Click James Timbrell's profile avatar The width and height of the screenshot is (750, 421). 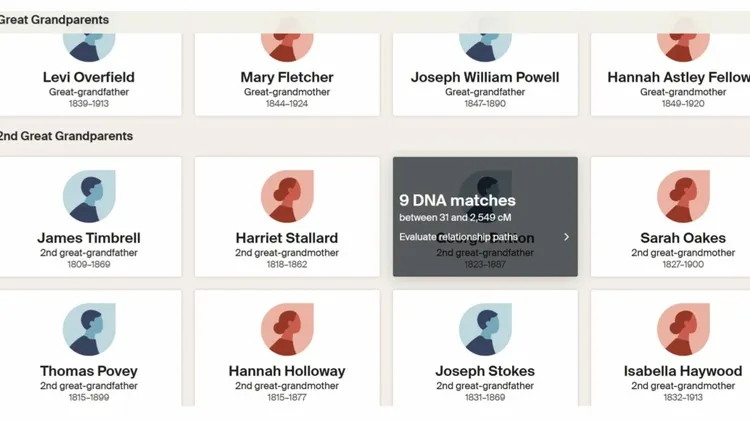(x=89, y=197)
